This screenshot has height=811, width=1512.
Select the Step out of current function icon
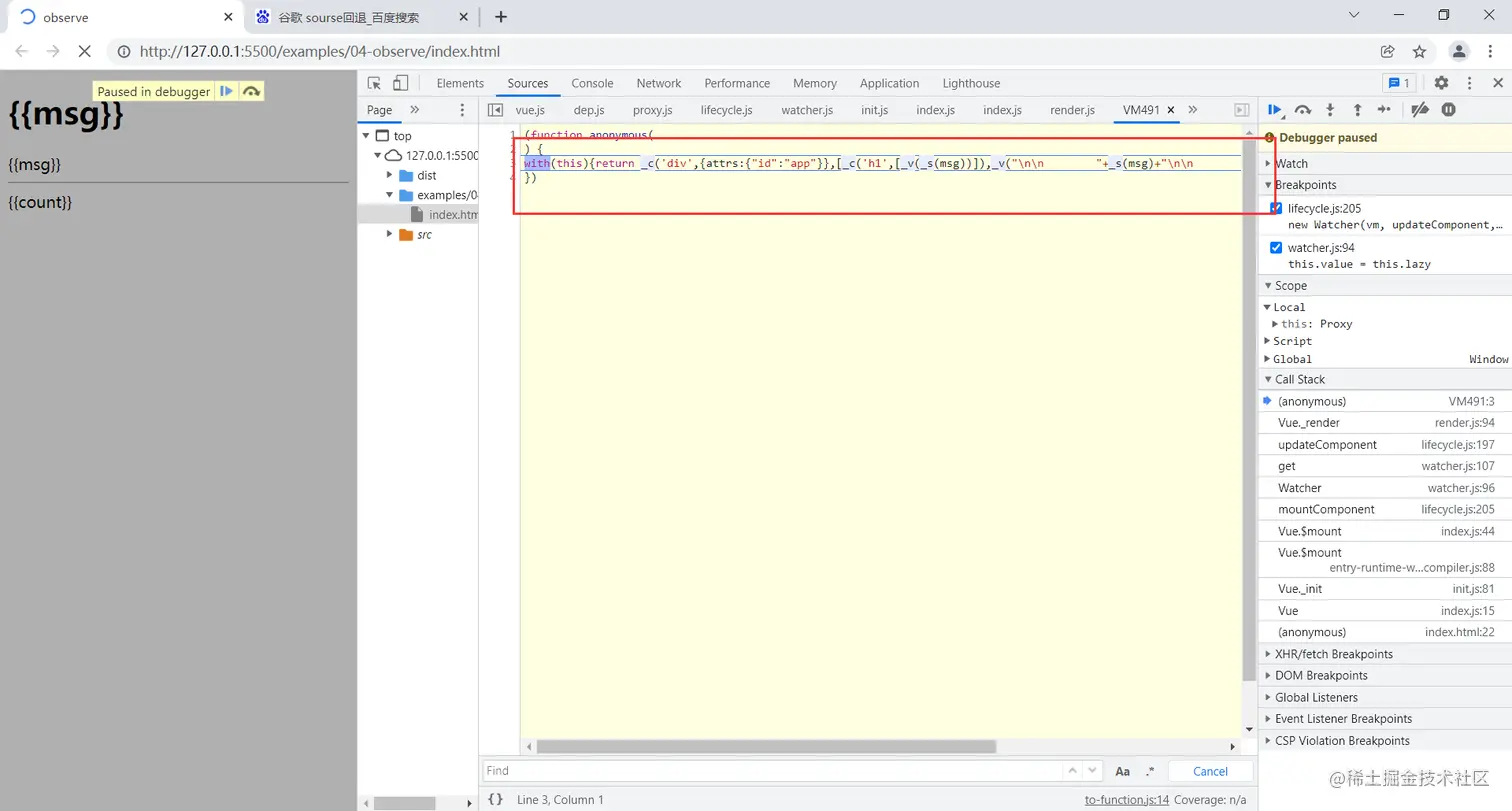[x=1357, y=110]
